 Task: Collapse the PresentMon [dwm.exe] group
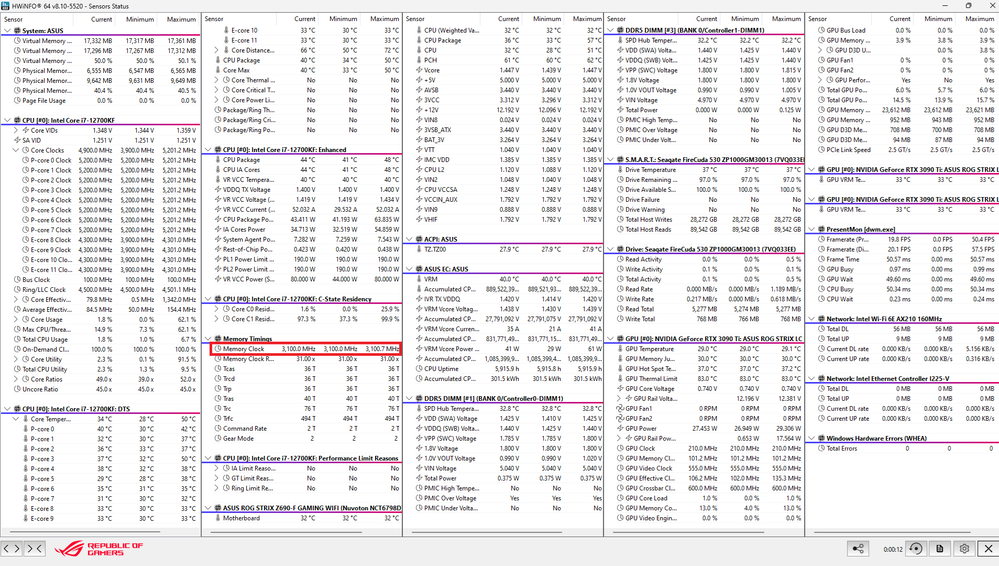812,229
